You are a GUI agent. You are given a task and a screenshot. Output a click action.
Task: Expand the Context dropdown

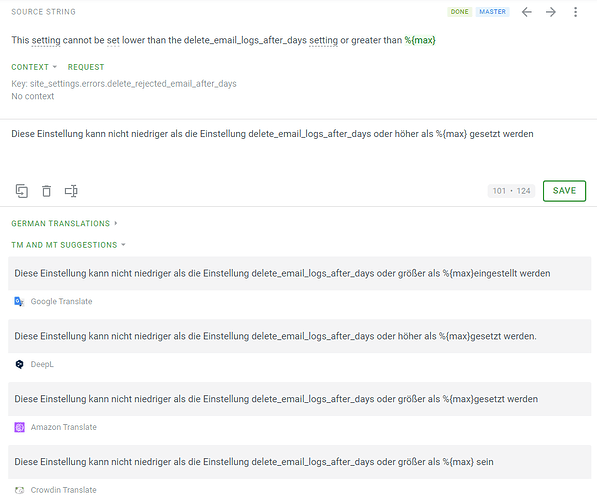[34, 67]
